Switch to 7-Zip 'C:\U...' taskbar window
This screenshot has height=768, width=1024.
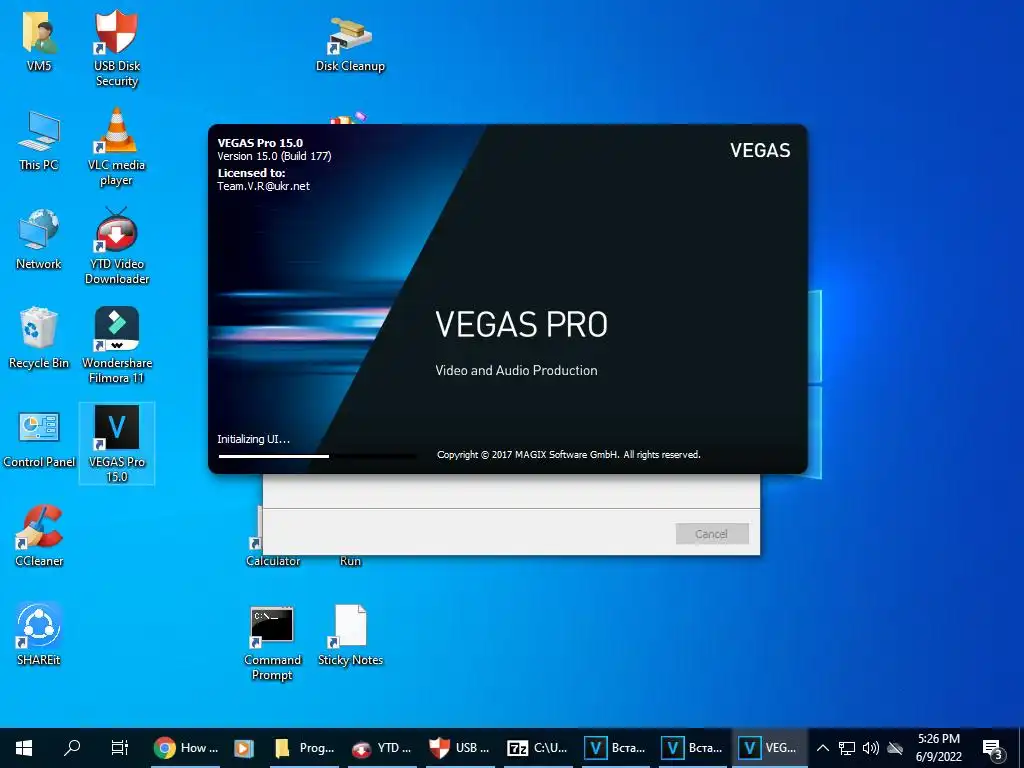coord(537,748)
